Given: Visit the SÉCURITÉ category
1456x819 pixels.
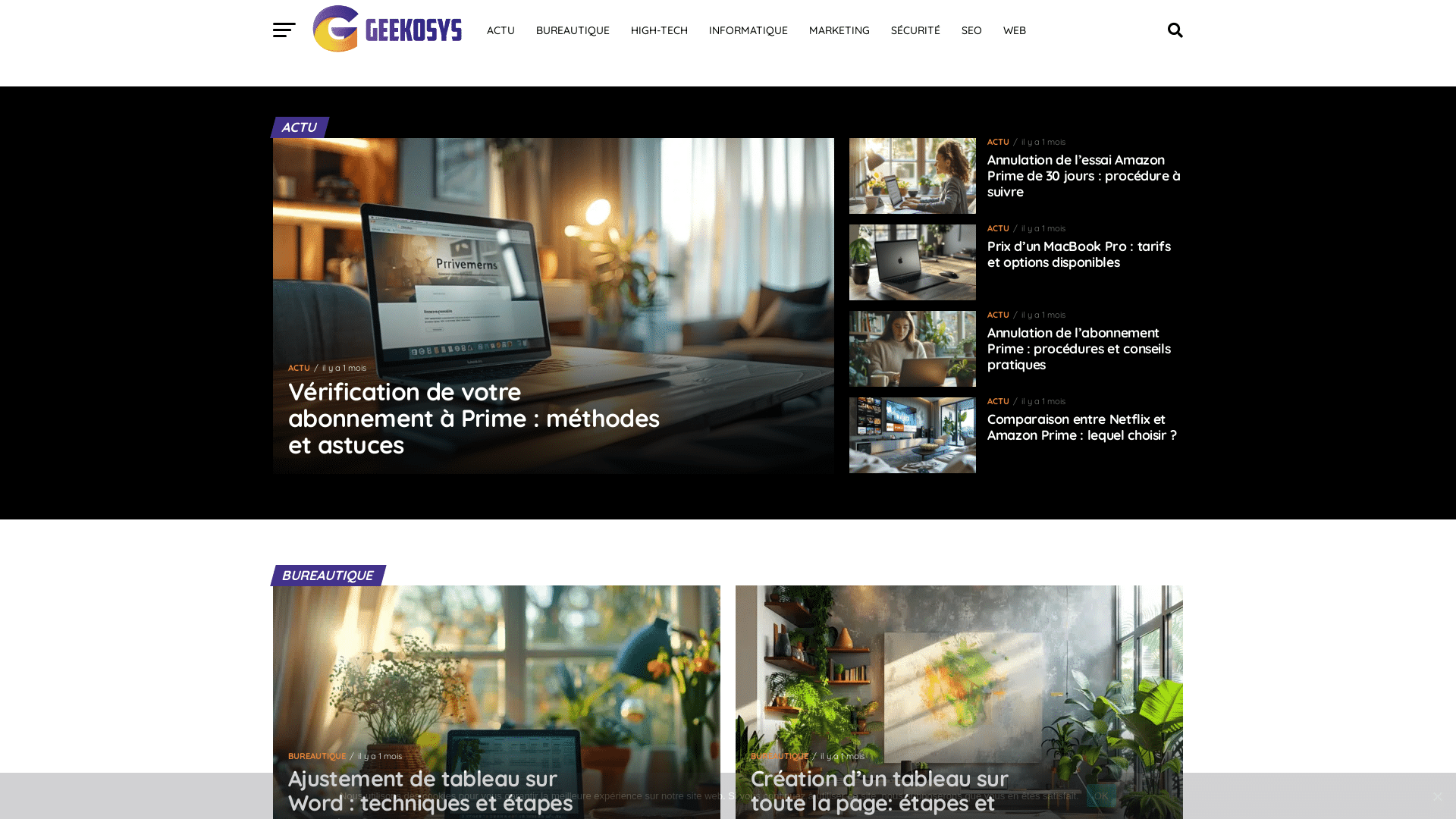Looking at the screenshot, I should (915, 30).
